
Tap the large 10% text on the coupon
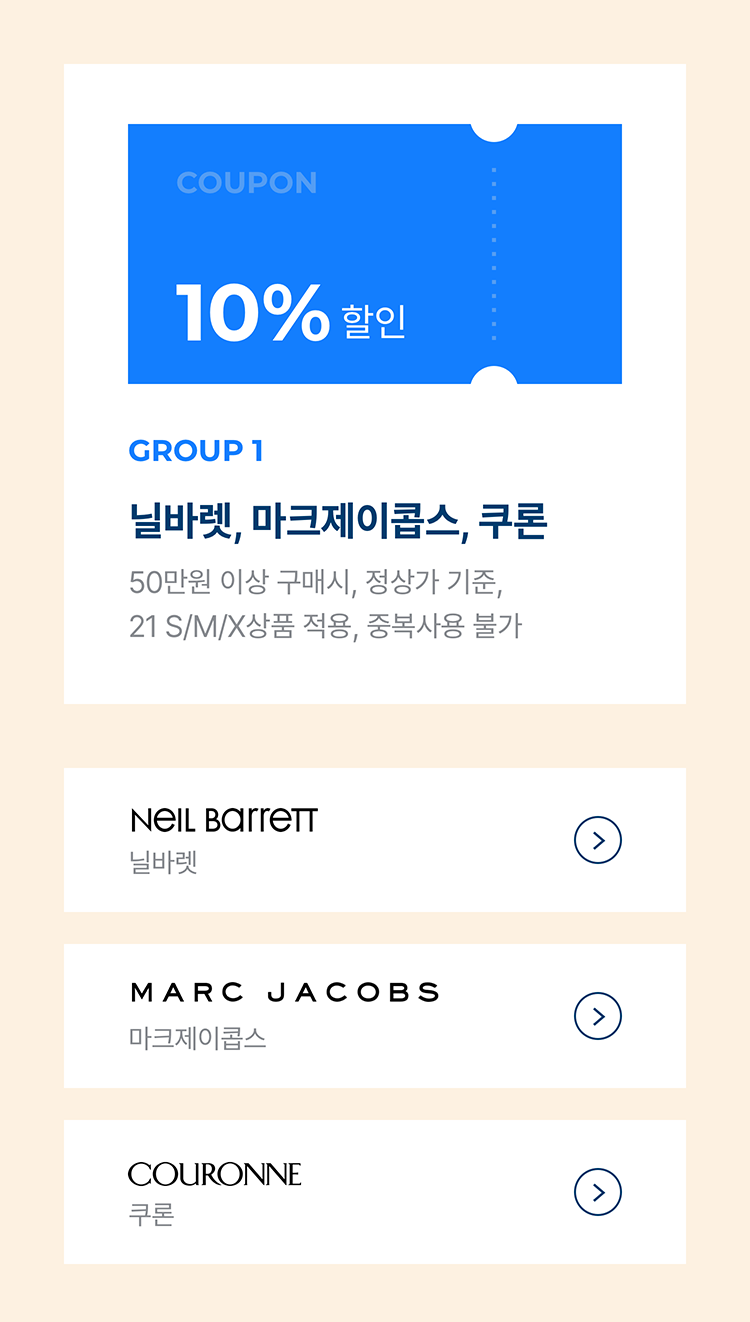click(252, 313)
